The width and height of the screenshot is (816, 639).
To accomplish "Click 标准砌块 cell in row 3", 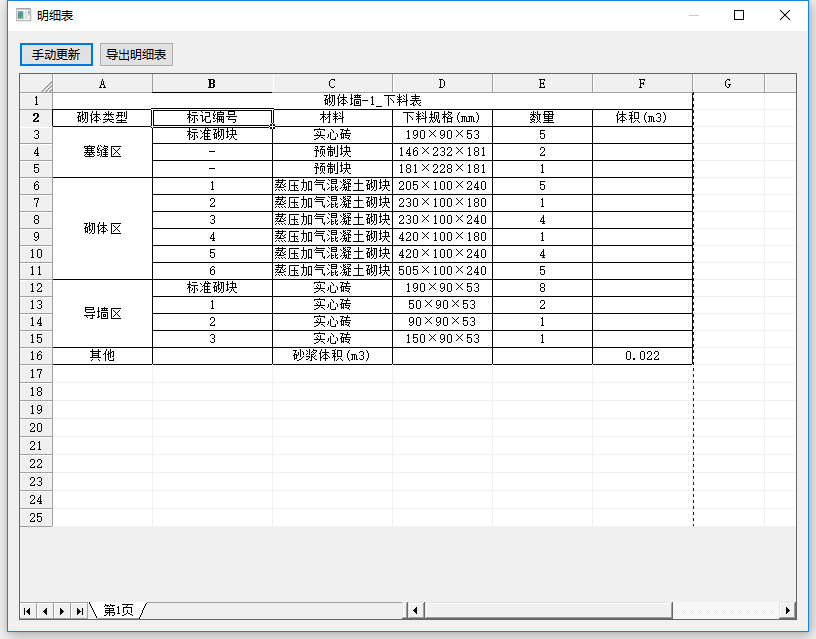I will pos(212,135).
